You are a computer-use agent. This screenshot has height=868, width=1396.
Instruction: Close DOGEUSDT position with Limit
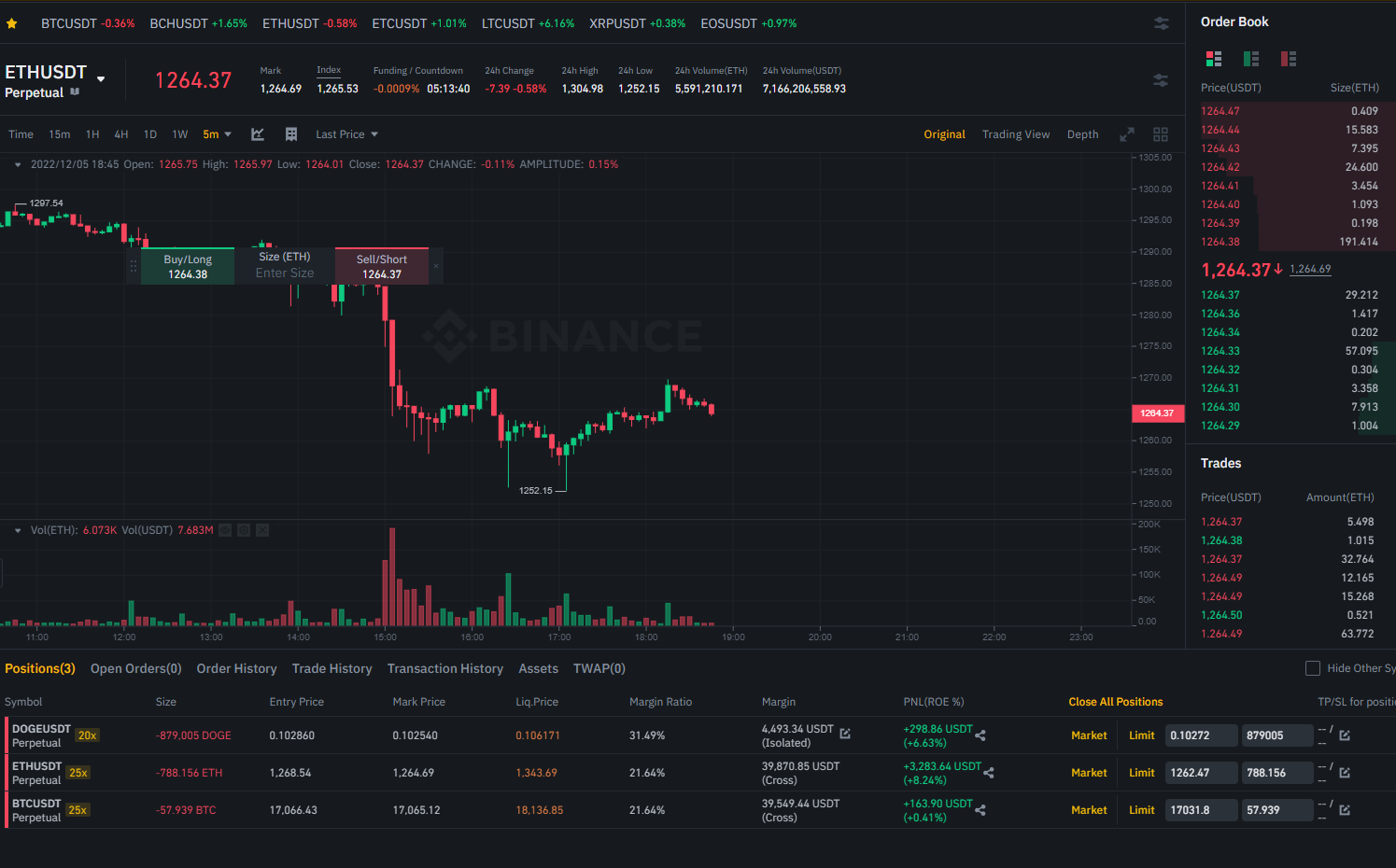1142,735
